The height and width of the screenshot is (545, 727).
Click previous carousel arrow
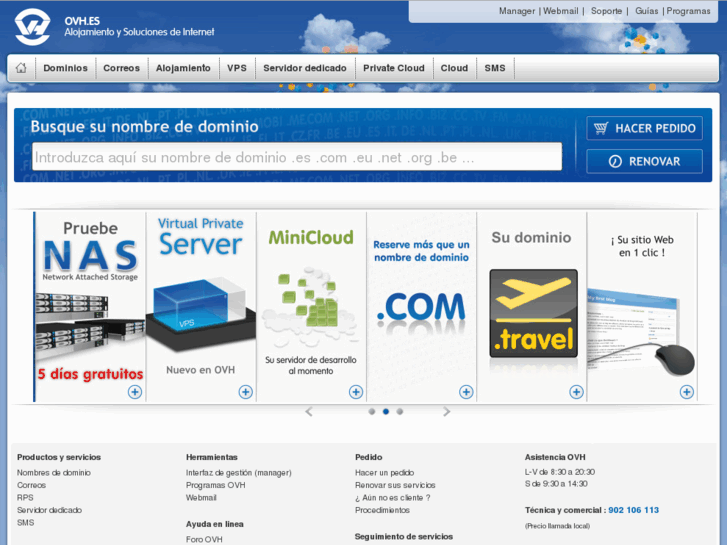[309, 411]
